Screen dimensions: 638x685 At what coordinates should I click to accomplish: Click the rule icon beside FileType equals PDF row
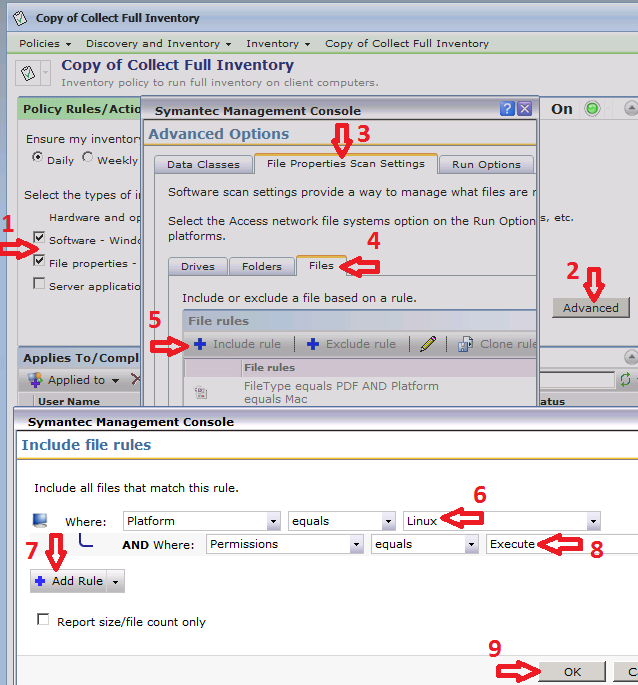[x=201, y=392]
